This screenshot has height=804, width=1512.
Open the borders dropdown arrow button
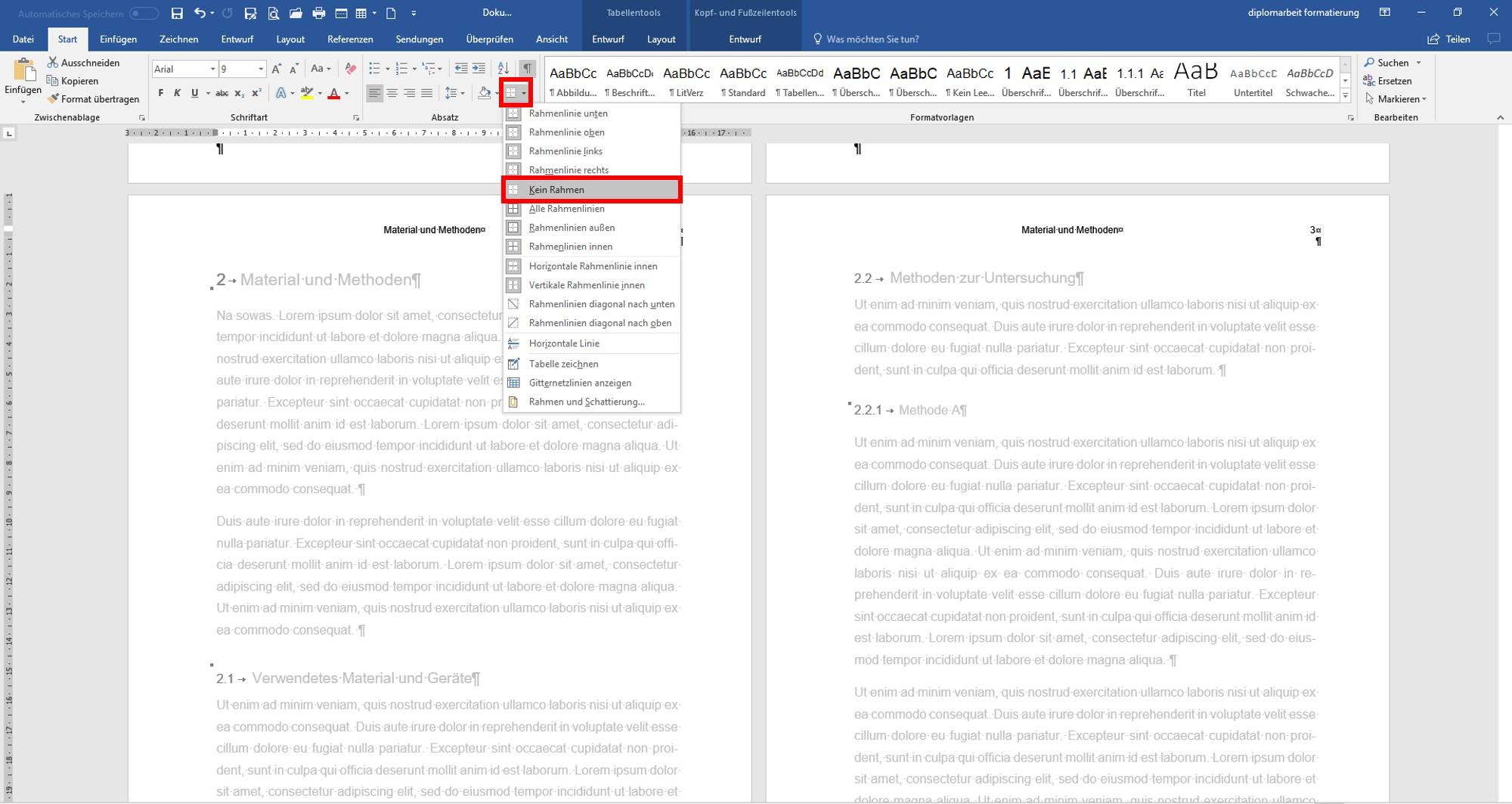[x=524, y=93]
